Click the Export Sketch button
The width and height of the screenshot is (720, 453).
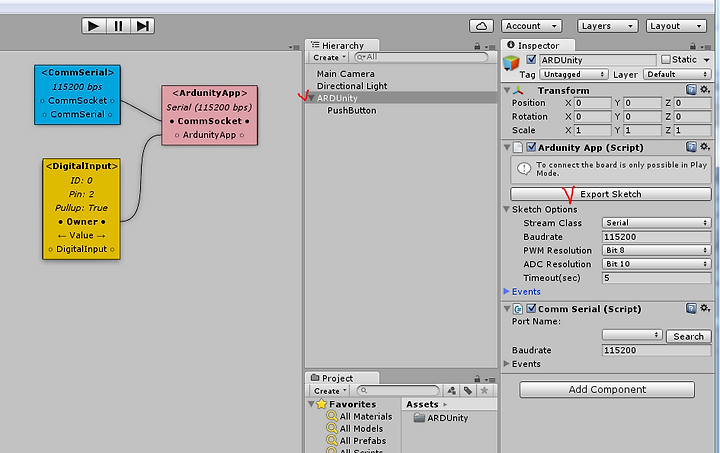[x=611, y=194]
